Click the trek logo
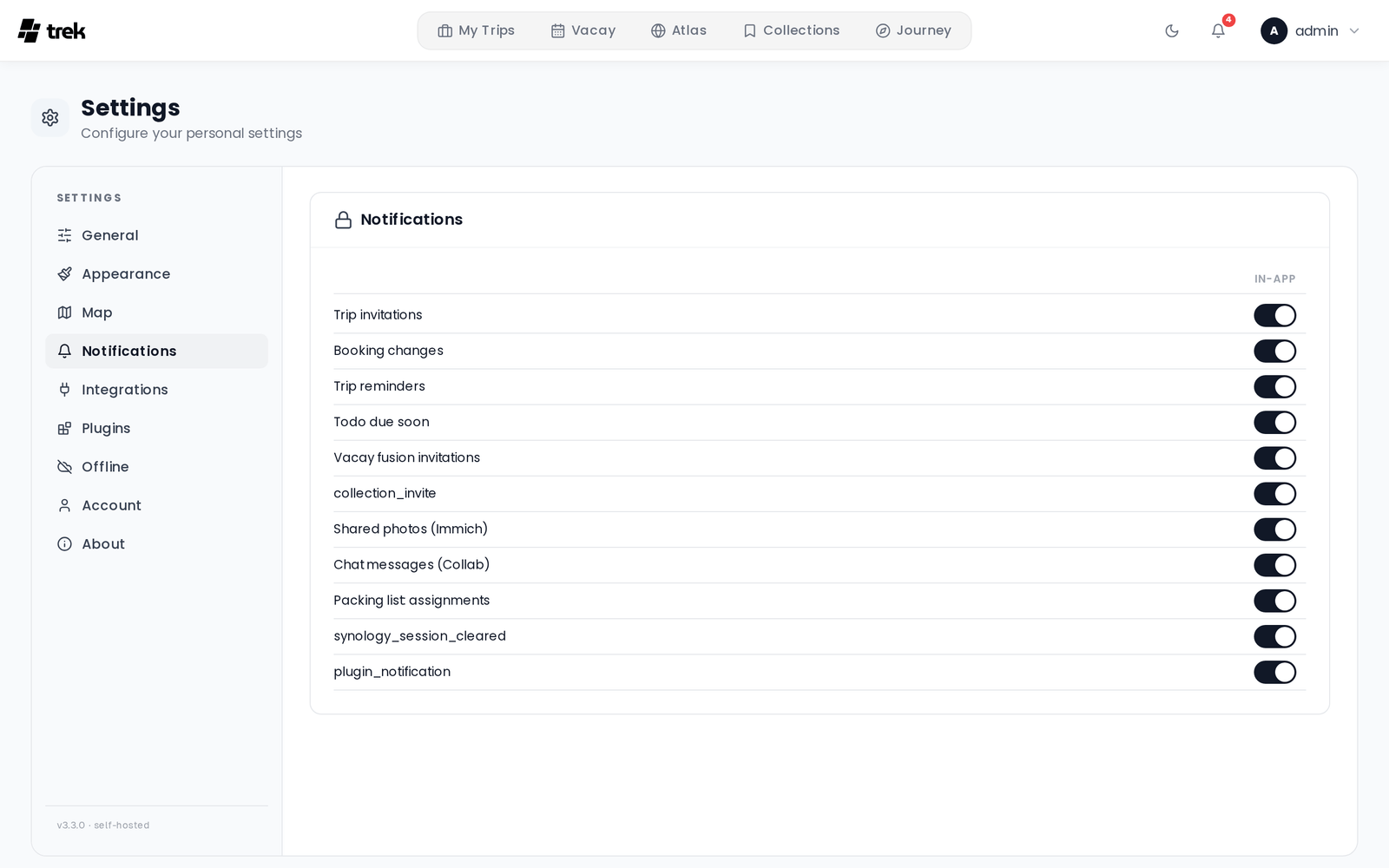The image size is (1389, 868). [52, 31]
